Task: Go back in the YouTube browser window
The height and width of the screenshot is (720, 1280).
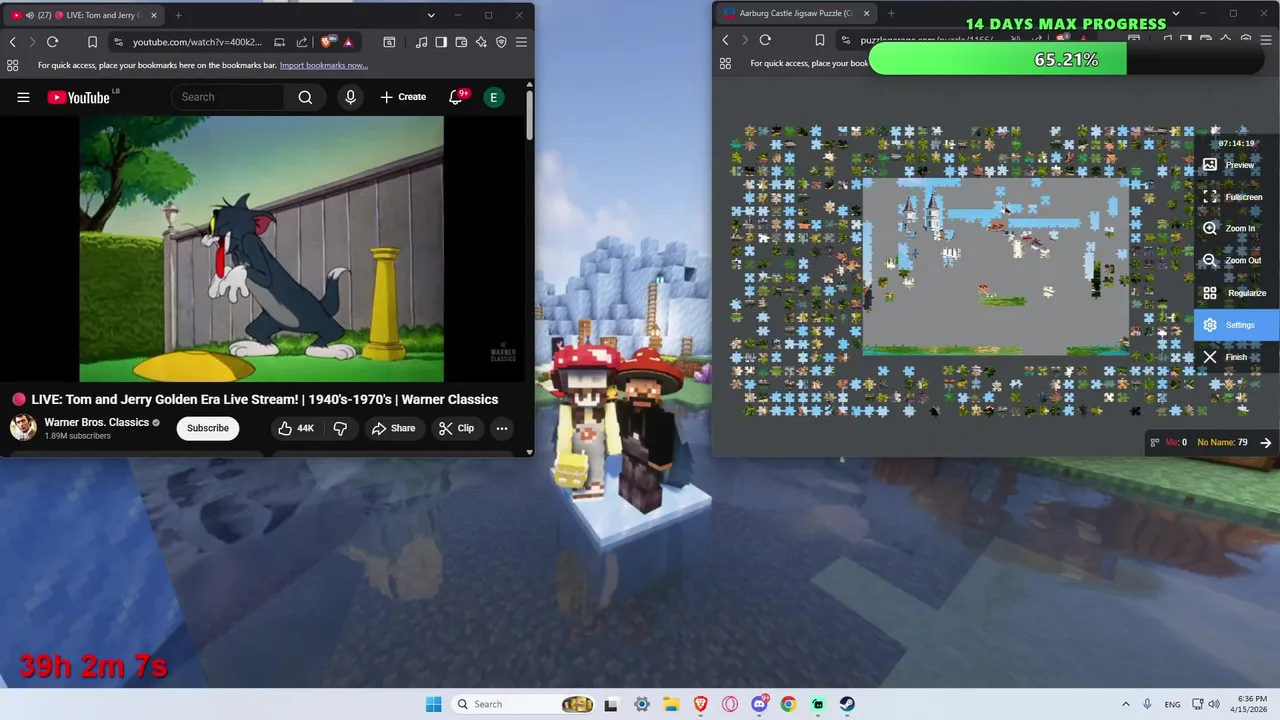Action: click(x=12, y=42)
